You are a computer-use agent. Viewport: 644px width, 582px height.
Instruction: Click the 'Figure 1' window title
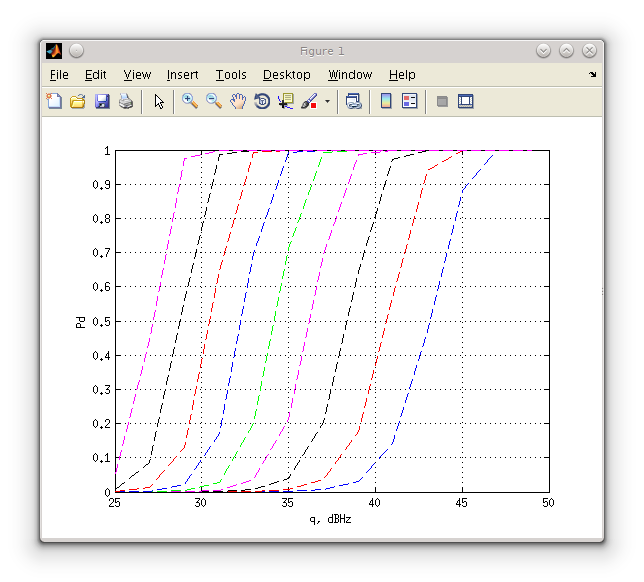point(322,51)
